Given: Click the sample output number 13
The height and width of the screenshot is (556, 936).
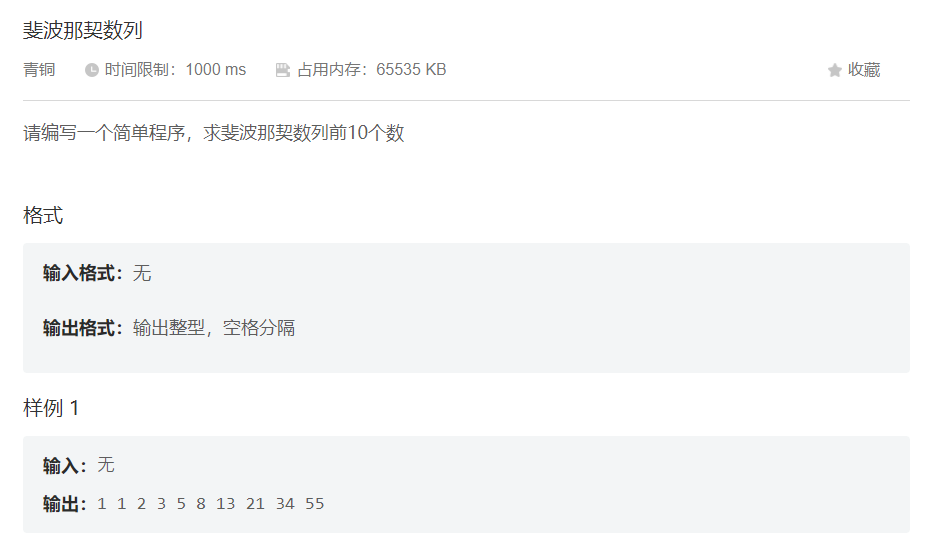Looking at the screenshot, I should point(225,504).
